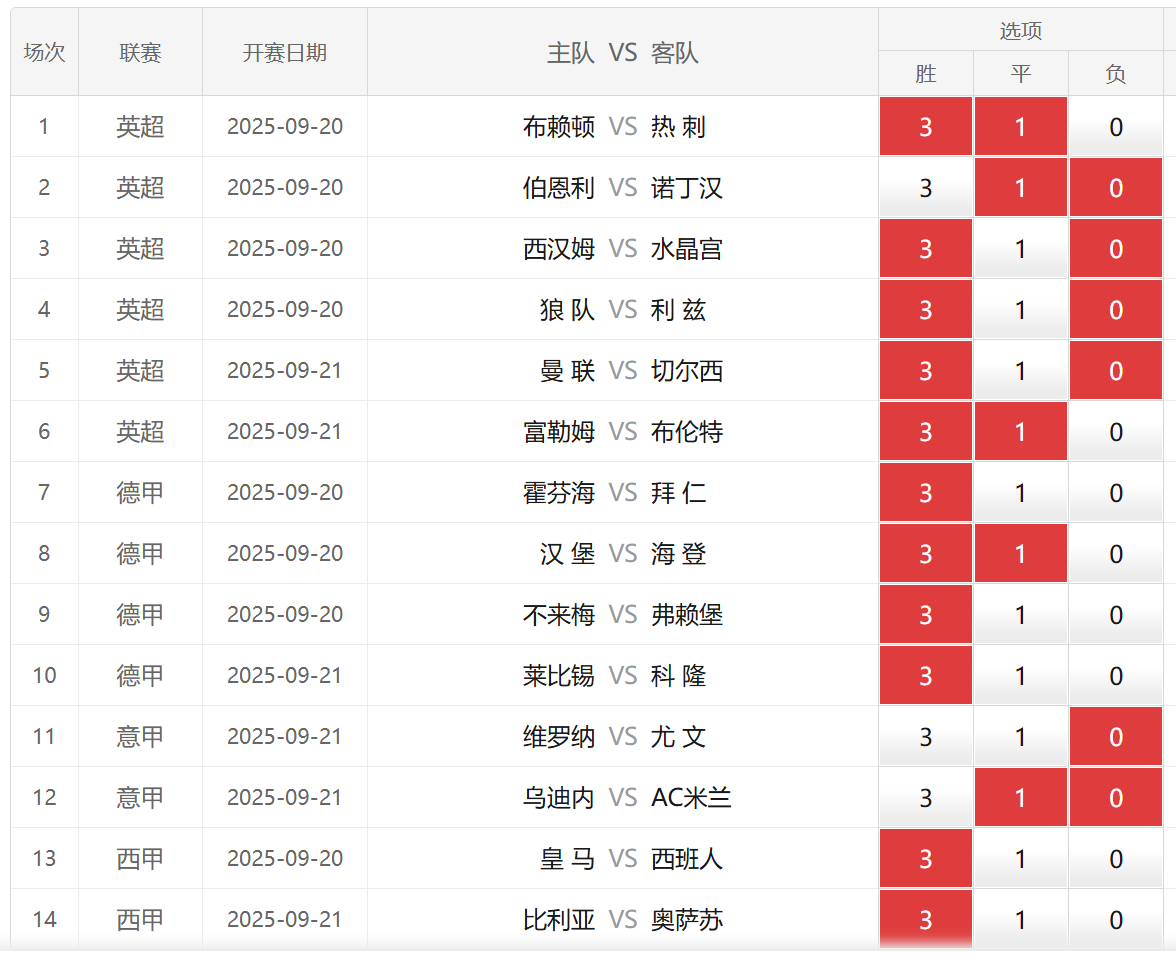
Task: Select loss option for 比利亚 VS 奥萨苏
Action: (1115, 920)
